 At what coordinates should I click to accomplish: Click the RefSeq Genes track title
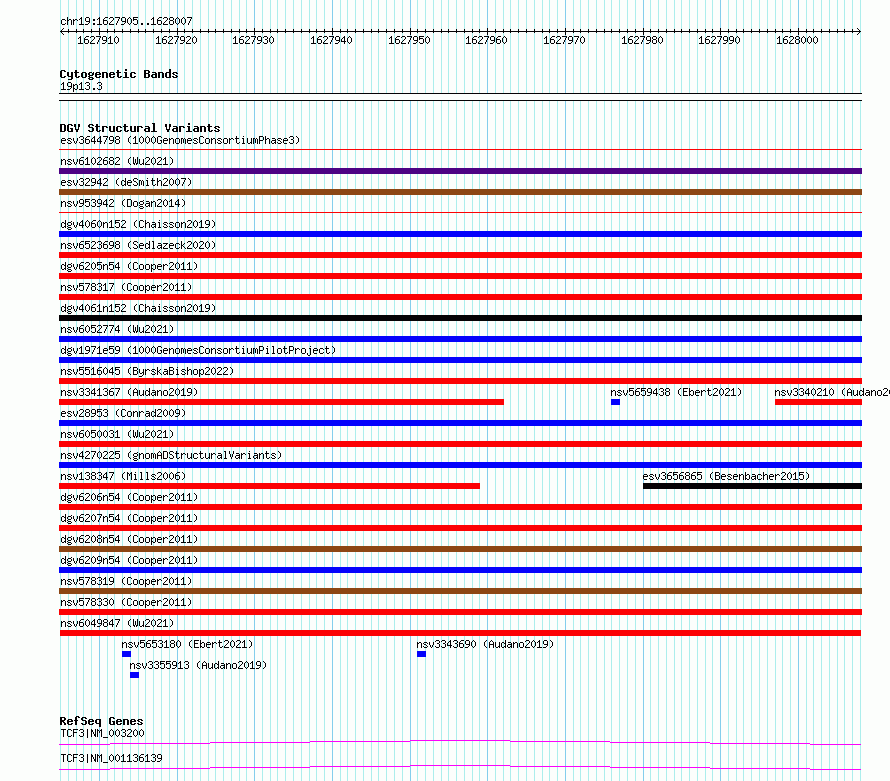101,721
